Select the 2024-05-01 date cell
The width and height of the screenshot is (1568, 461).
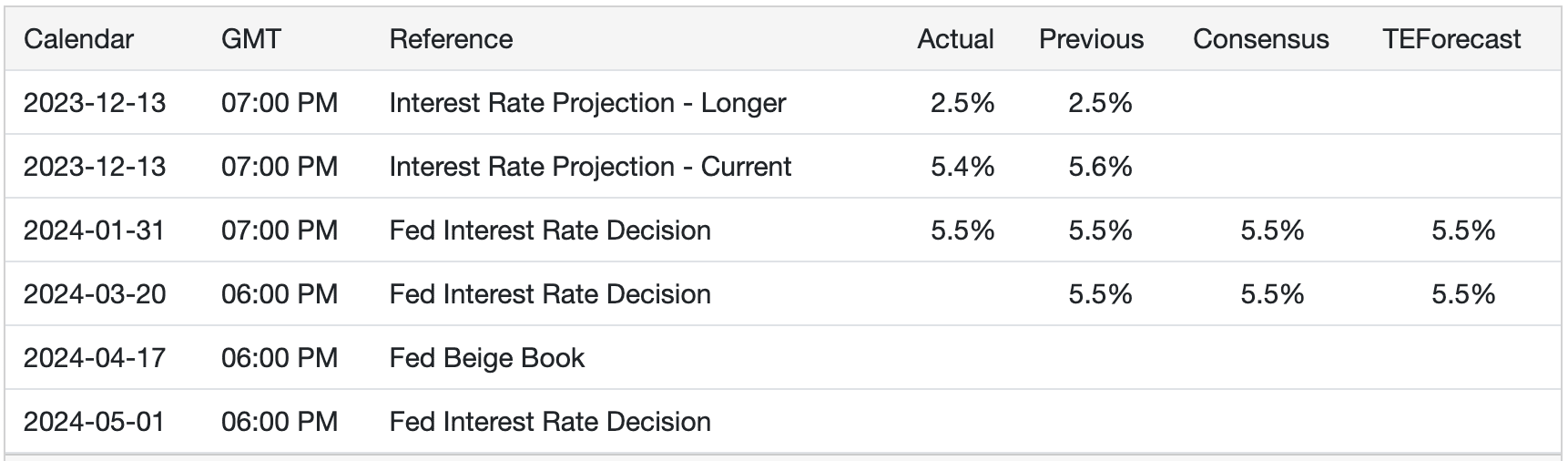(95, 422)
